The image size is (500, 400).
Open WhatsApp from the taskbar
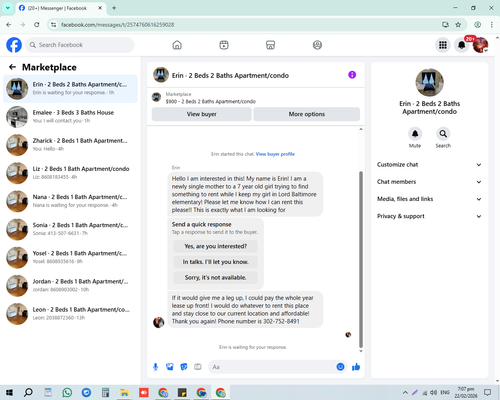coord(67,392)
